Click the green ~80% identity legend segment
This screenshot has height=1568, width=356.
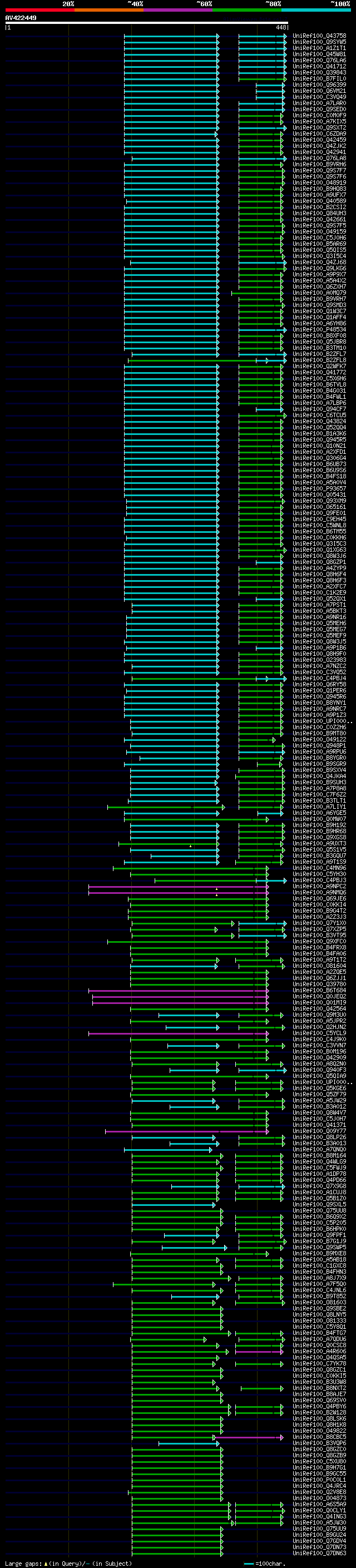tap(247, 10)
